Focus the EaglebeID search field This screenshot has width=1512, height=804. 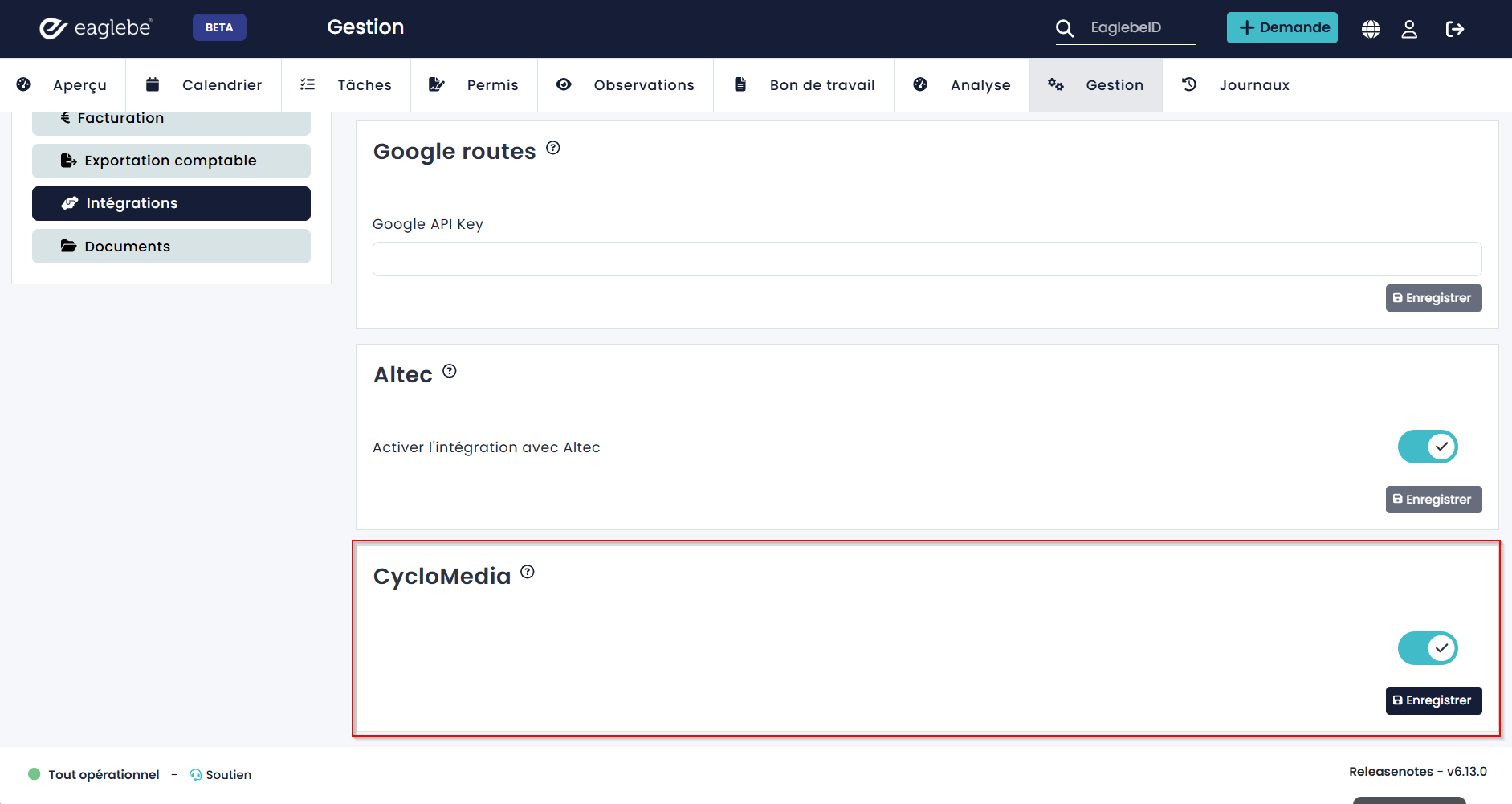click(1142, 27)
